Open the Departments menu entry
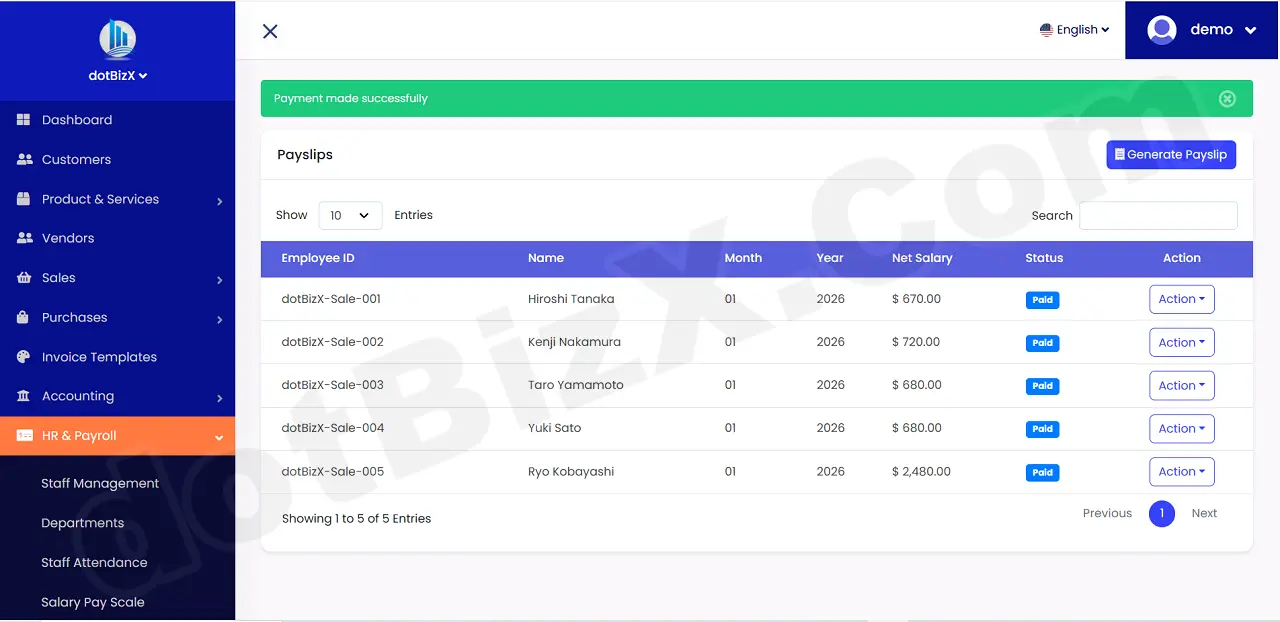Viewport: 1280px width, 622px height. [x=83, y=522]
